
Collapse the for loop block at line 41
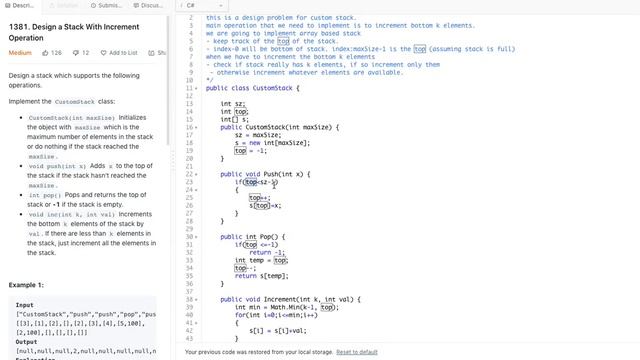[196, 323]
